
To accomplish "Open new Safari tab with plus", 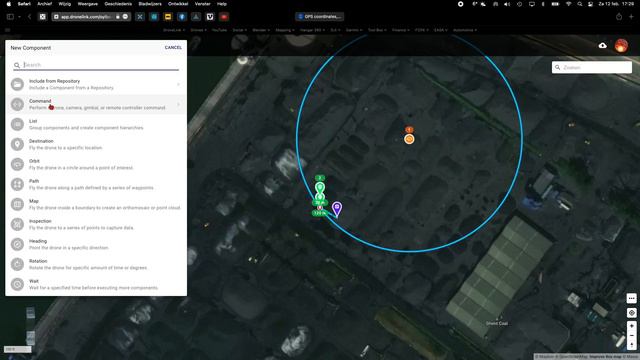I will [x=631, y=17].
